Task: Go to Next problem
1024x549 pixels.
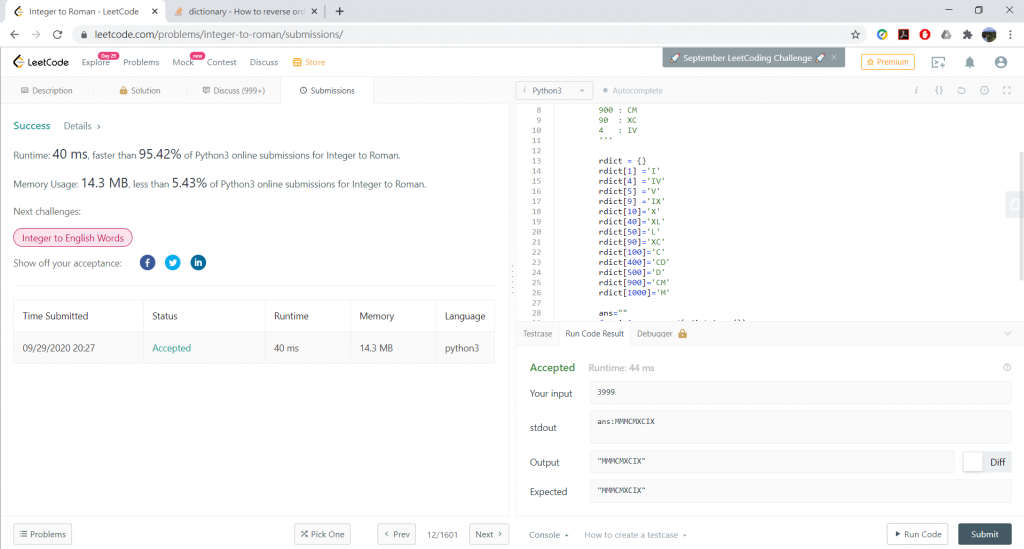Action: [x=488, y=534]
